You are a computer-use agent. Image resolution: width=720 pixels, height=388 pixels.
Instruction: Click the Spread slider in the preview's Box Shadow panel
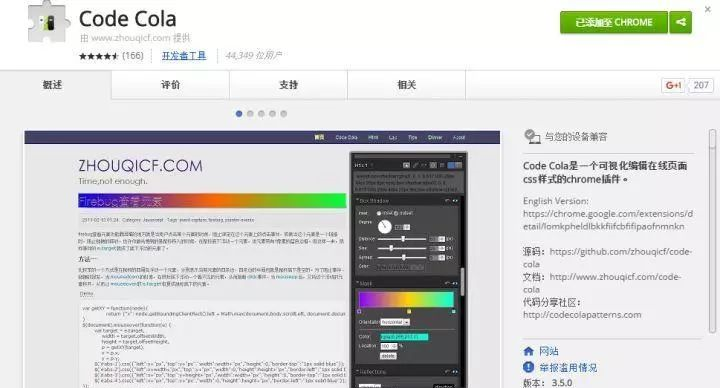point(402,257)
